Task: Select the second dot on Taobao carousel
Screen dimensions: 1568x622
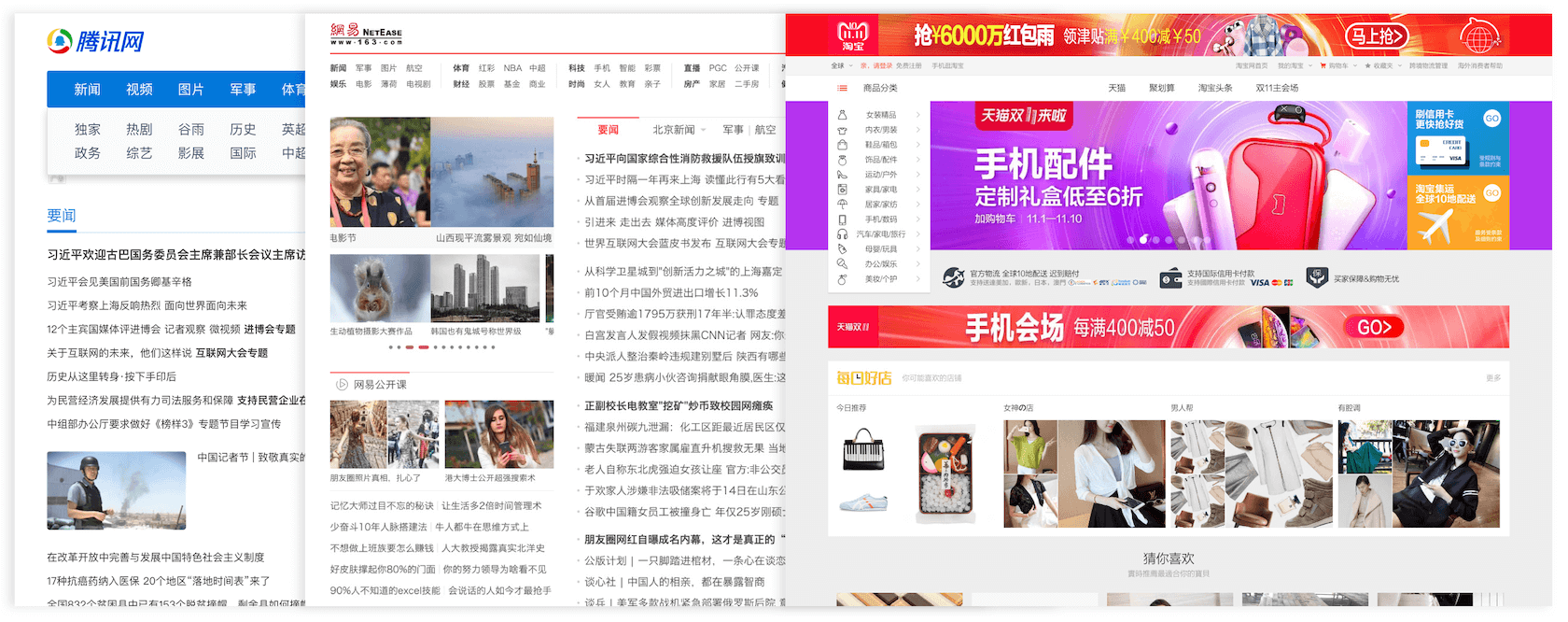Action: point(1143,240)
